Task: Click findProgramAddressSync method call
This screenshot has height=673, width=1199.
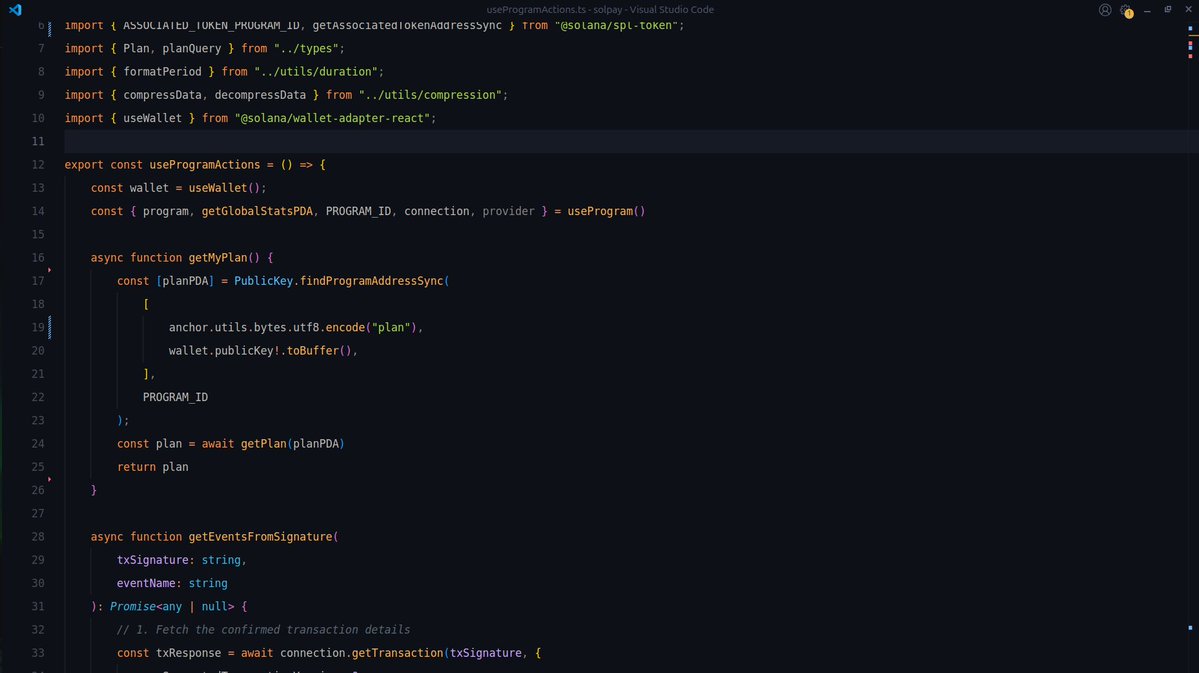Action: (372, 281)
